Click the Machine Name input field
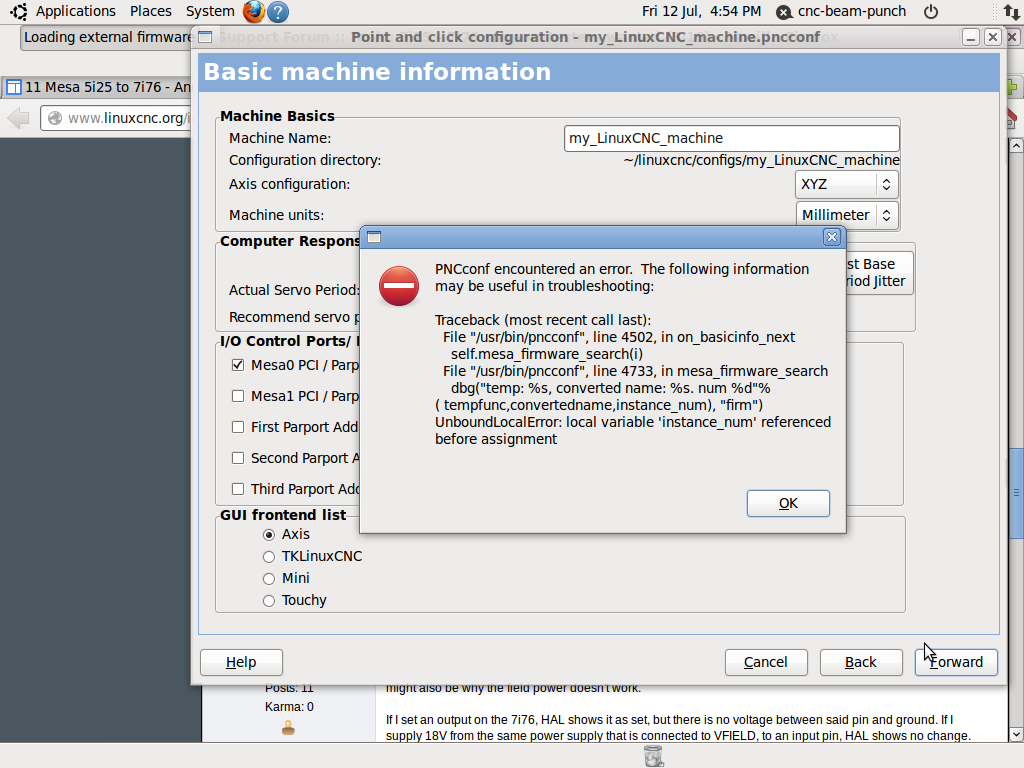Viewport: 1024px width, 768px height. (731, 138)
